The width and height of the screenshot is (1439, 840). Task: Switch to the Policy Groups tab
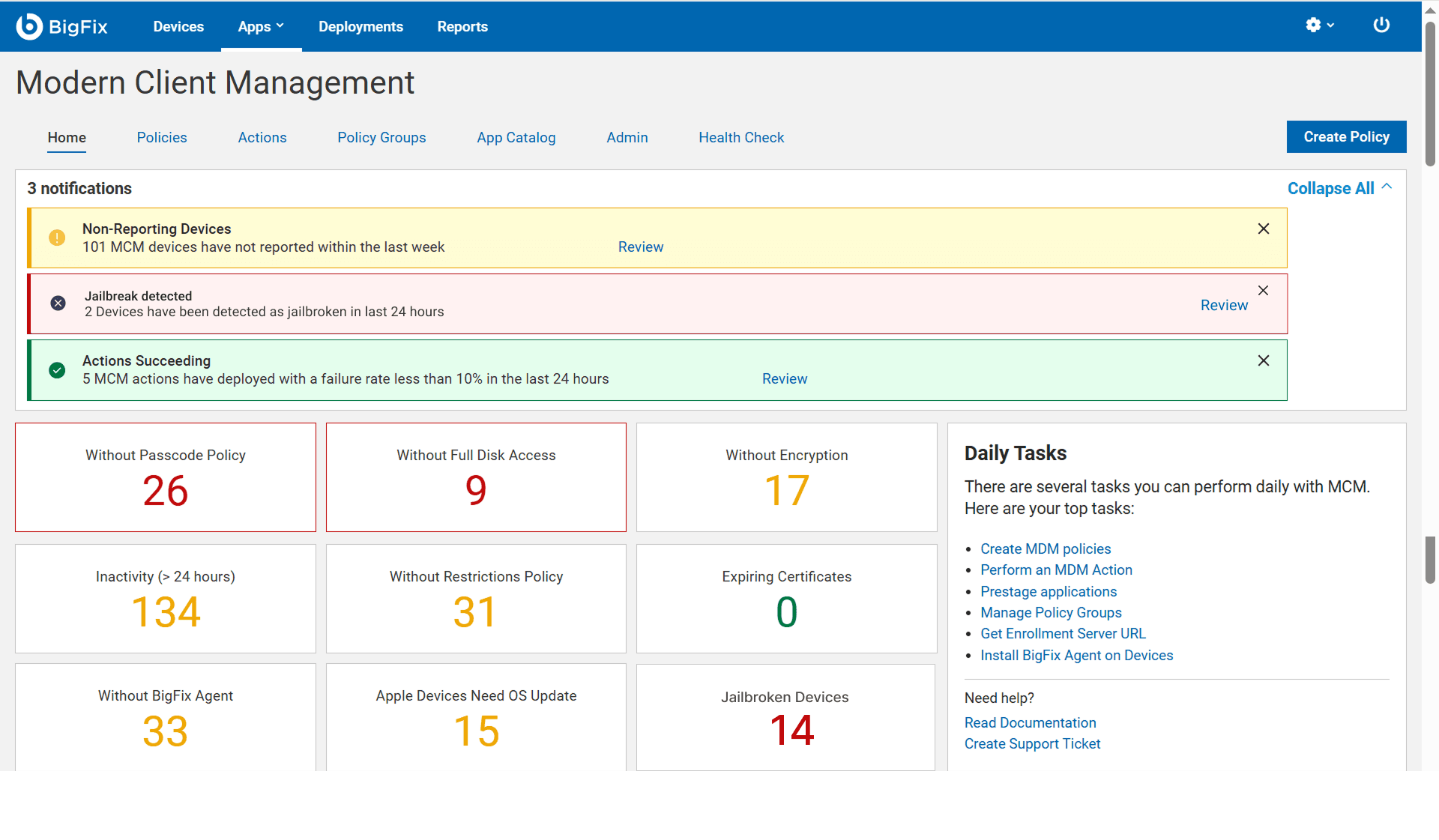pos(381,138)
